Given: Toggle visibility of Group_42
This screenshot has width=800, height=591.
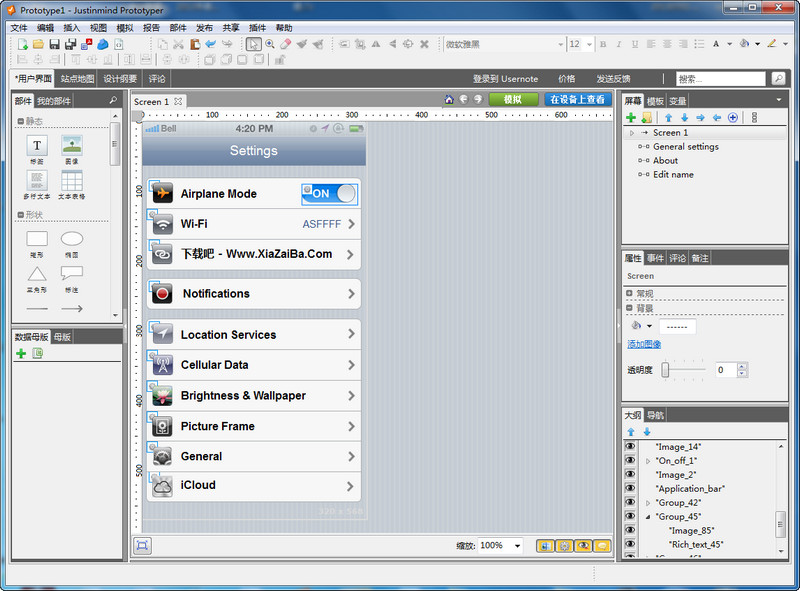Looking at the screenshot, I should (630, 503).
